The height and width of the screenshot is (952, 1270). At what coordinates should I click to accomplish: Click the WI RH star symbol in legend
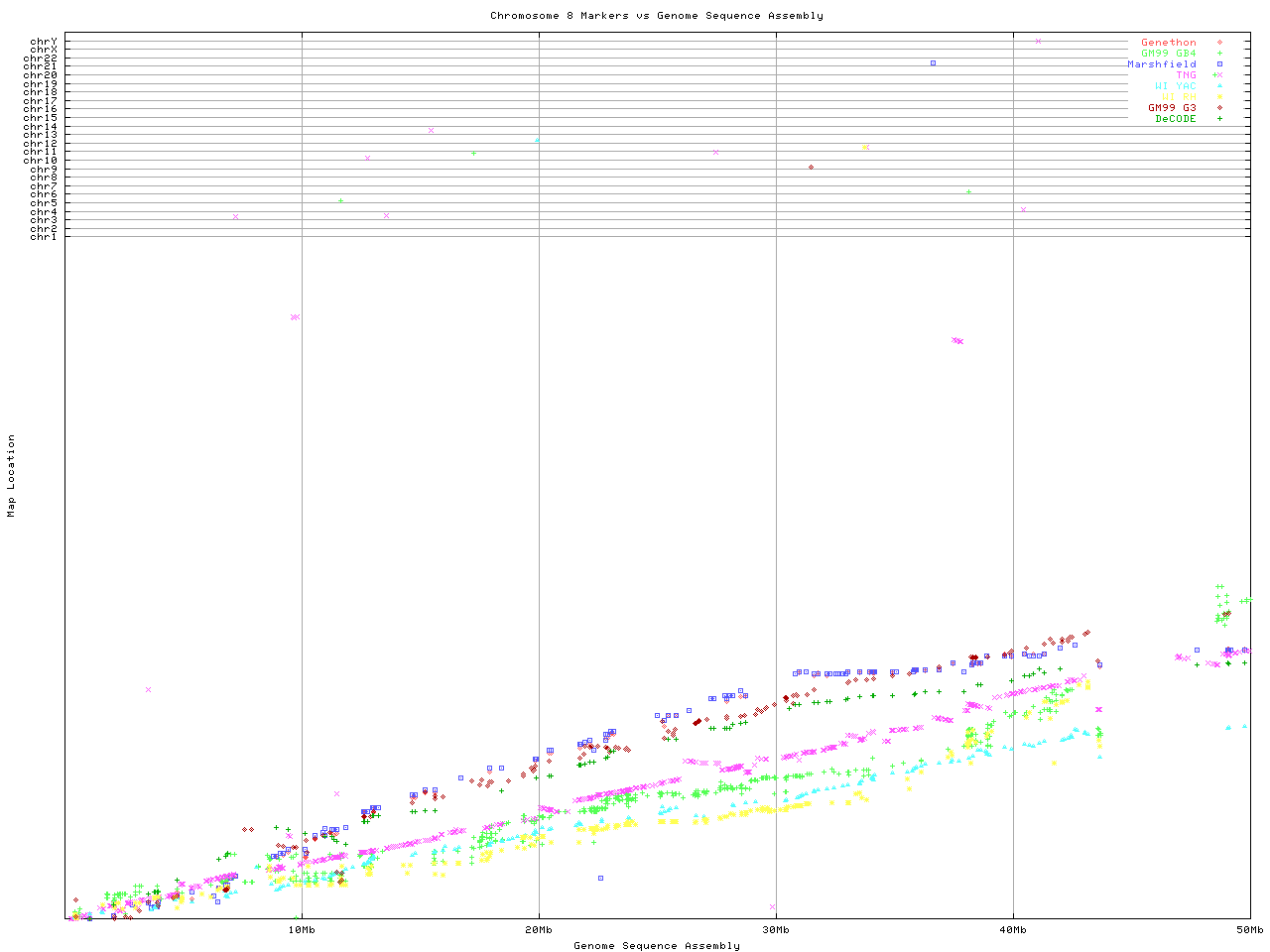[x=1219, y=97]
